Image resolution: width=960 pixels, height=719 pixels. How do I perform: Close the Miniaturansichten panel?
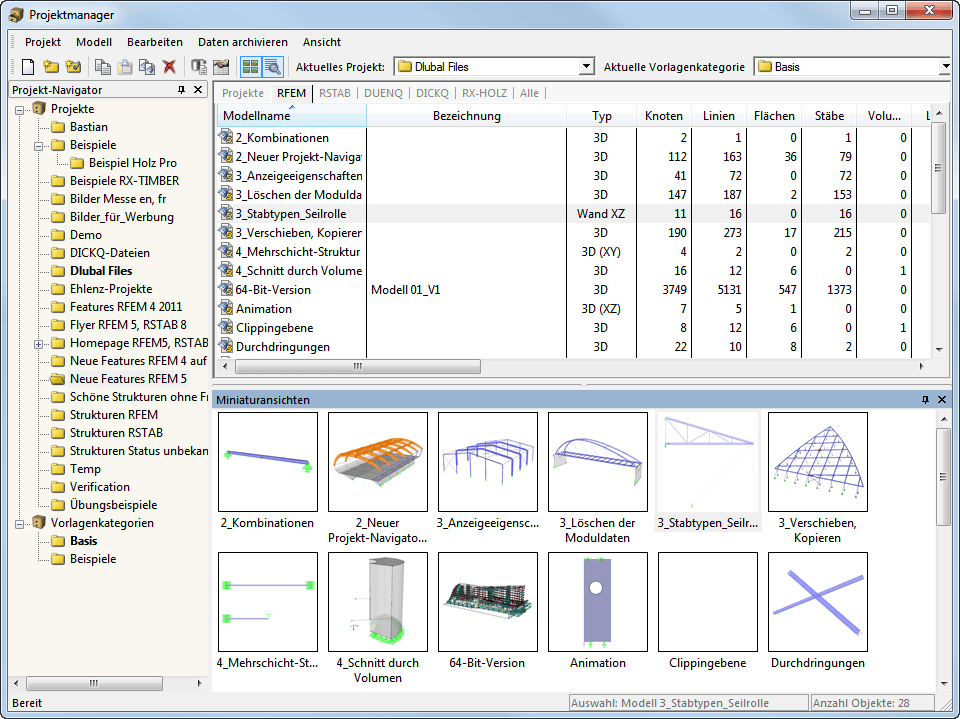pyautogui.click(x=941, y=399)
